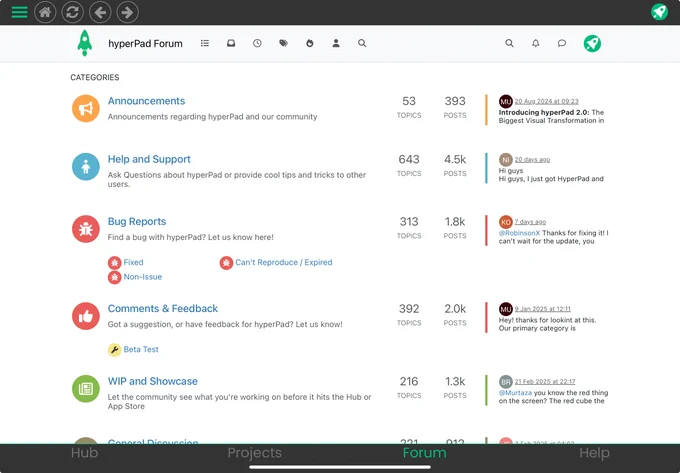The height and width of the screenshot is (473, 680).
Task: Click the blue Help and Support icon
Action: pos(86,166)
